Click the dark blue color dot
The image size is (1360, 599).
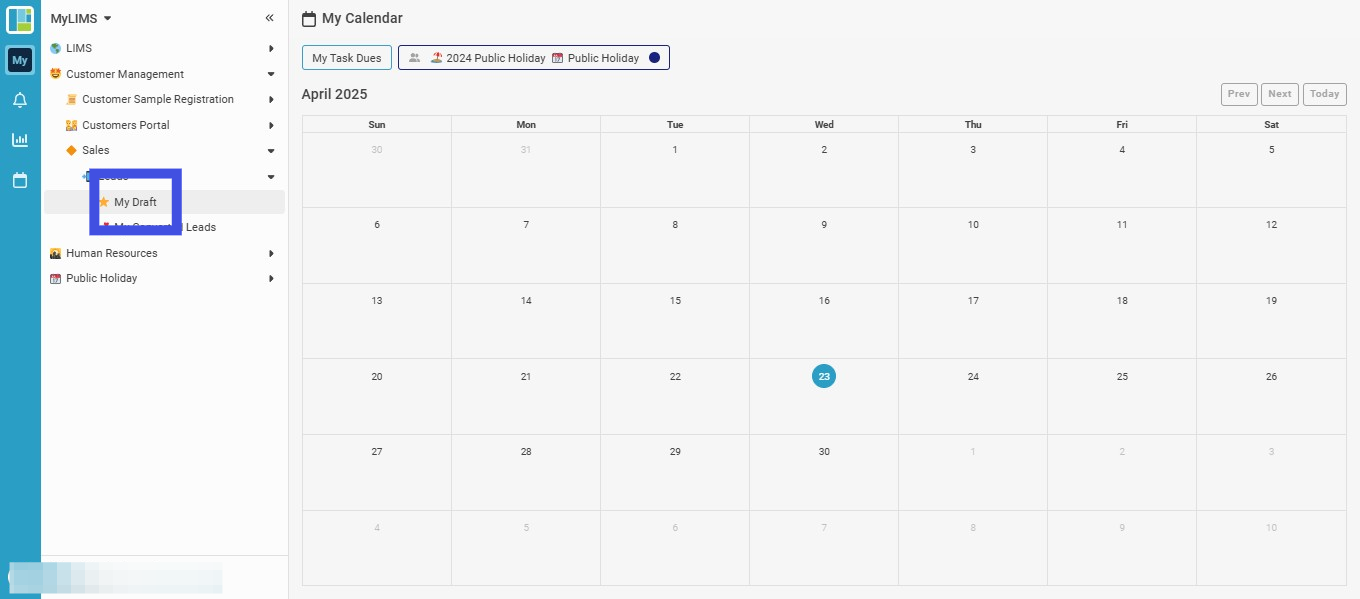[654, 58]
